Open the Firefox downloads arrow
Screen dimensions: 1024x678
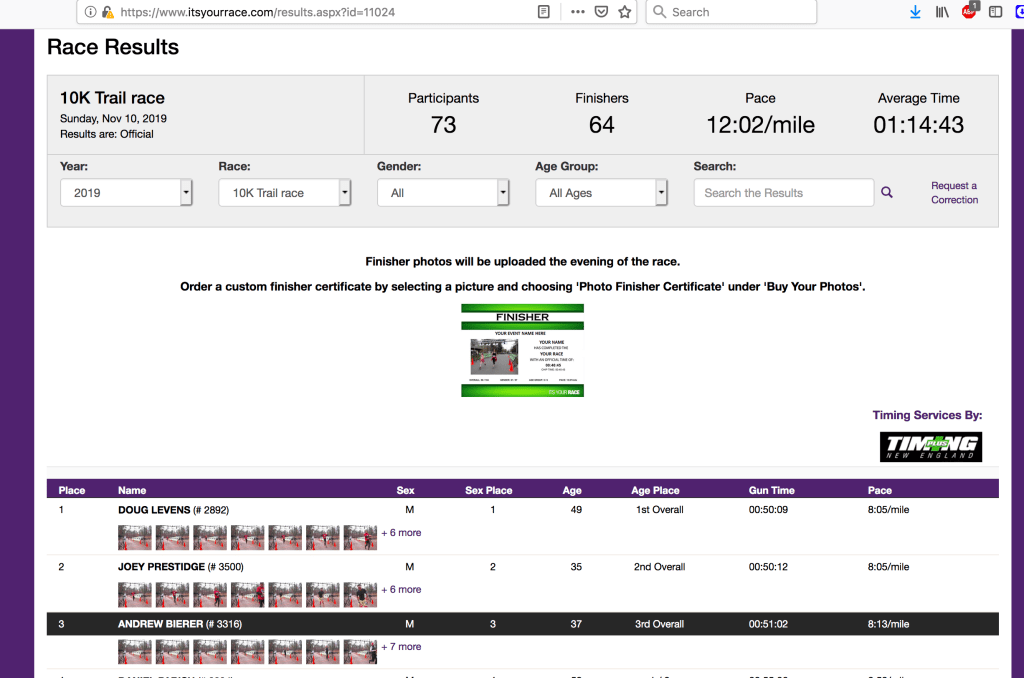915,12
